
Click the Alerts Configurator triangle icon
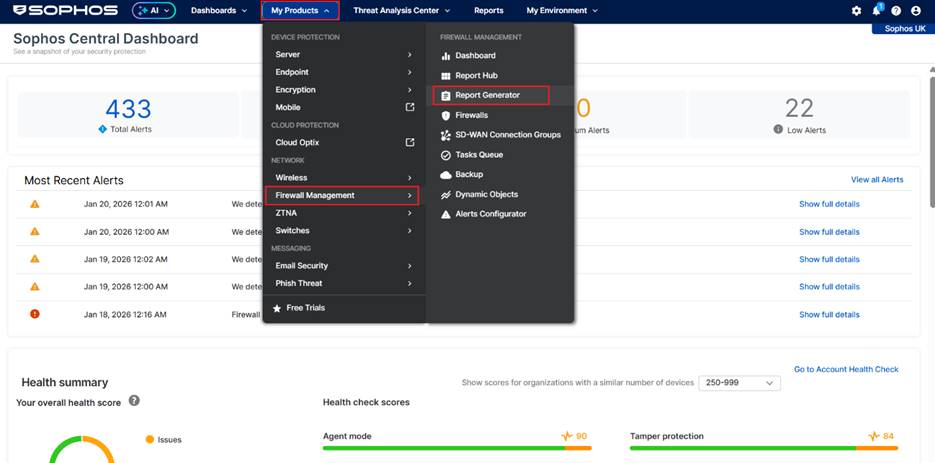[446, 214]
